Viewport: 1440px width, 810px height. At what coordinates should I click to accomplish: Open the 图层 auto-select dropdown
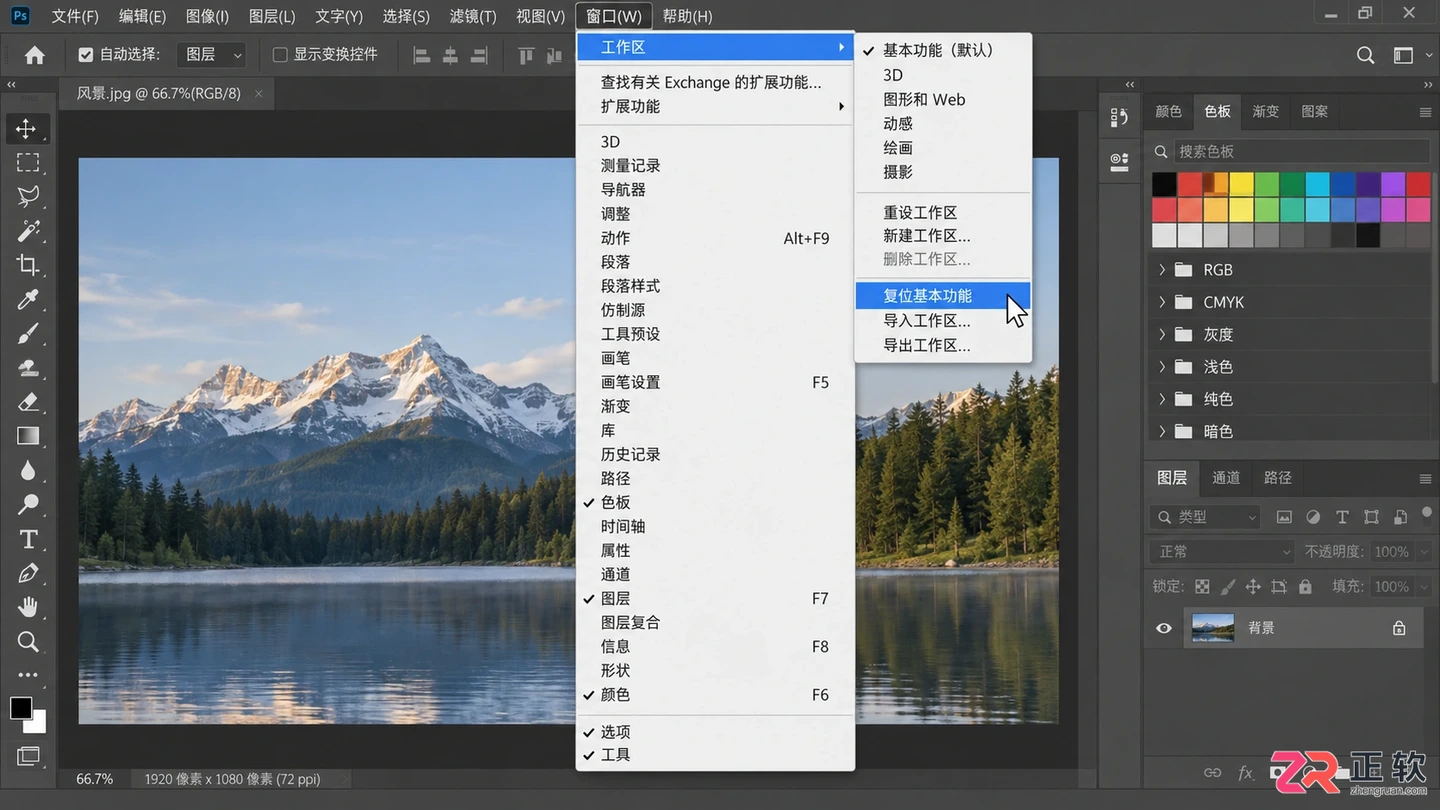click(x=211, y=55)
